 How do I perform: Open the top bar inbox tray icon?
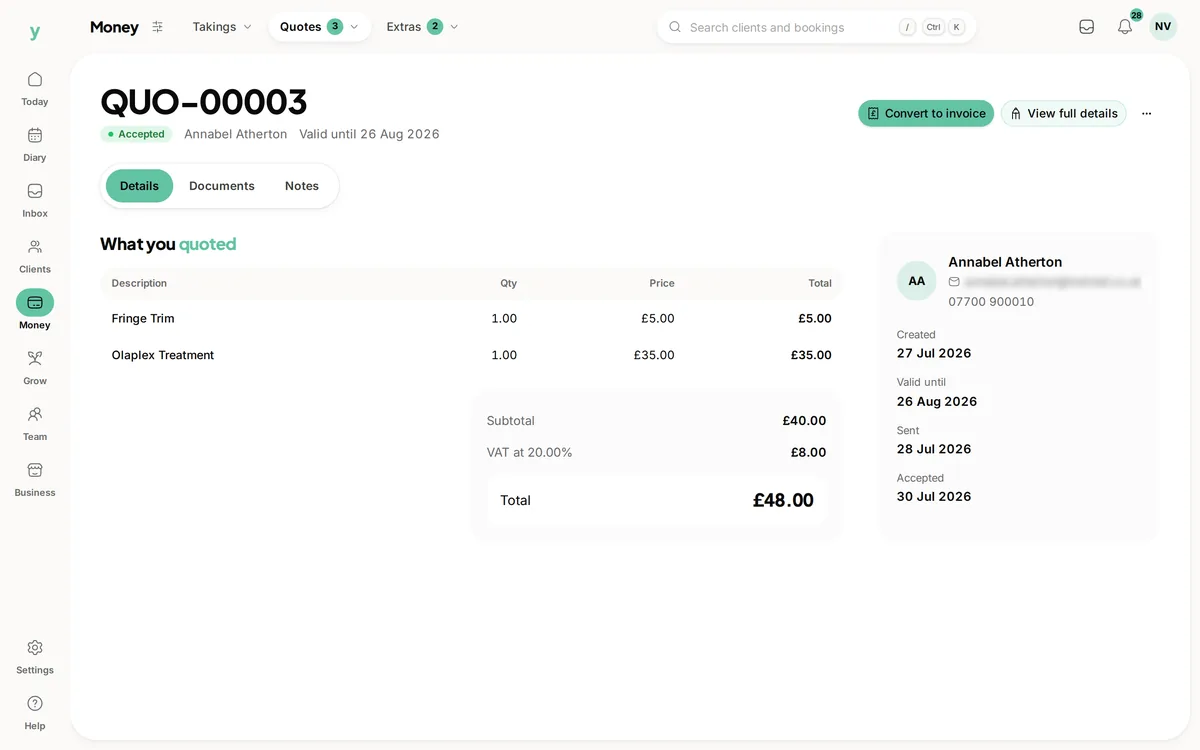point(1087,27)
